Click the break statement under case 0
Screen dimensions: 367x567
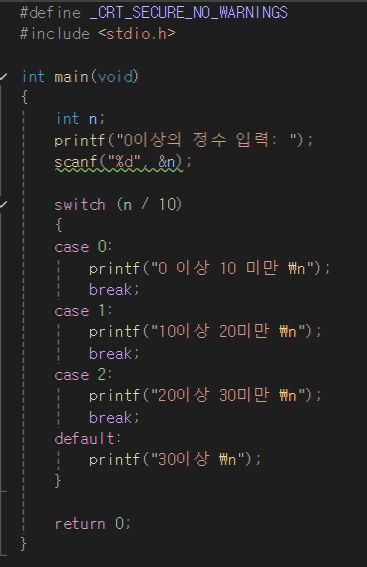[x=114, y=289]
